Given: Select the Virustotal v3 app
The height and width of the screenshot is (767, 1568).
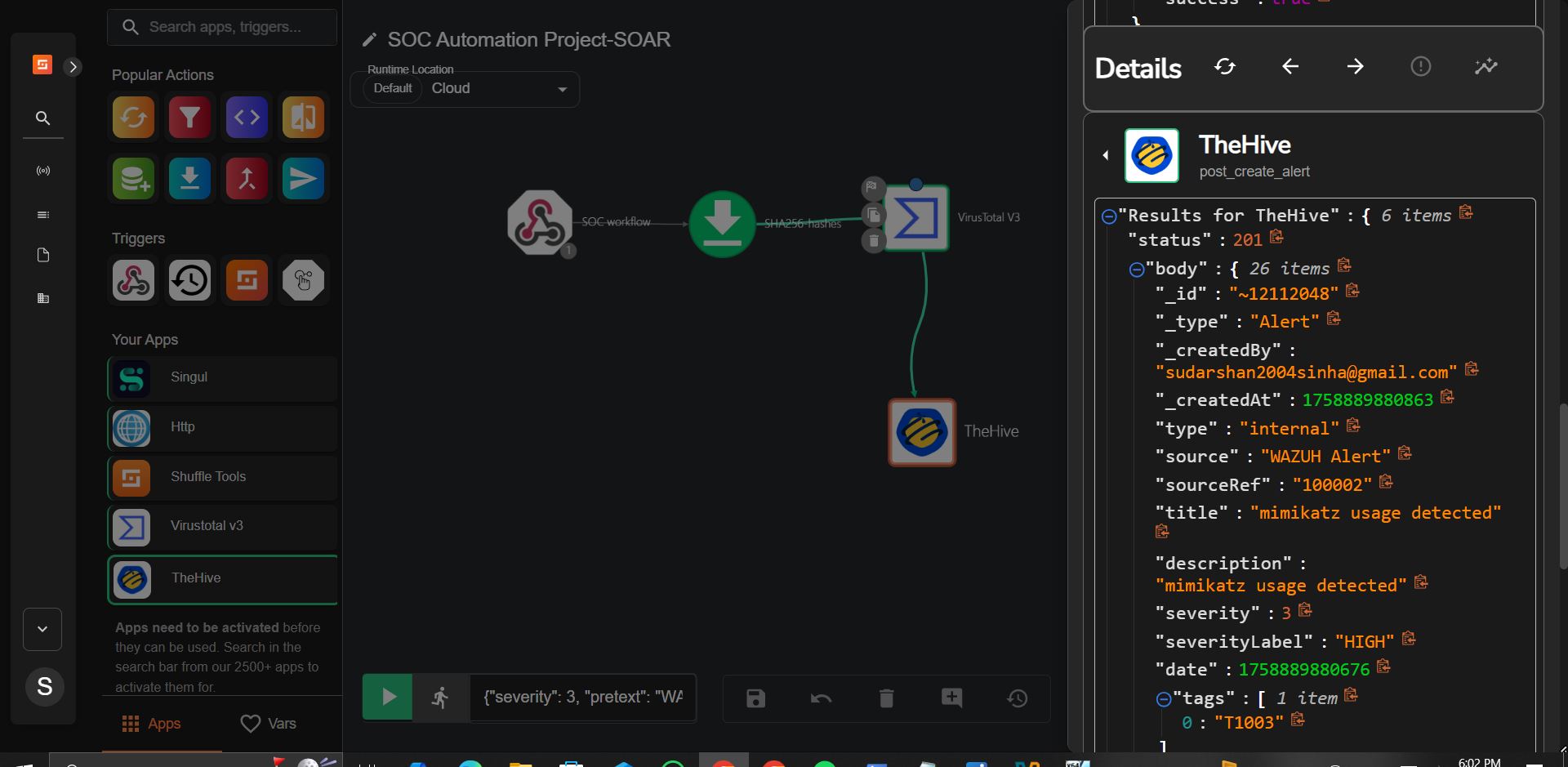Looking at the screenshot, I should [222, 527].
